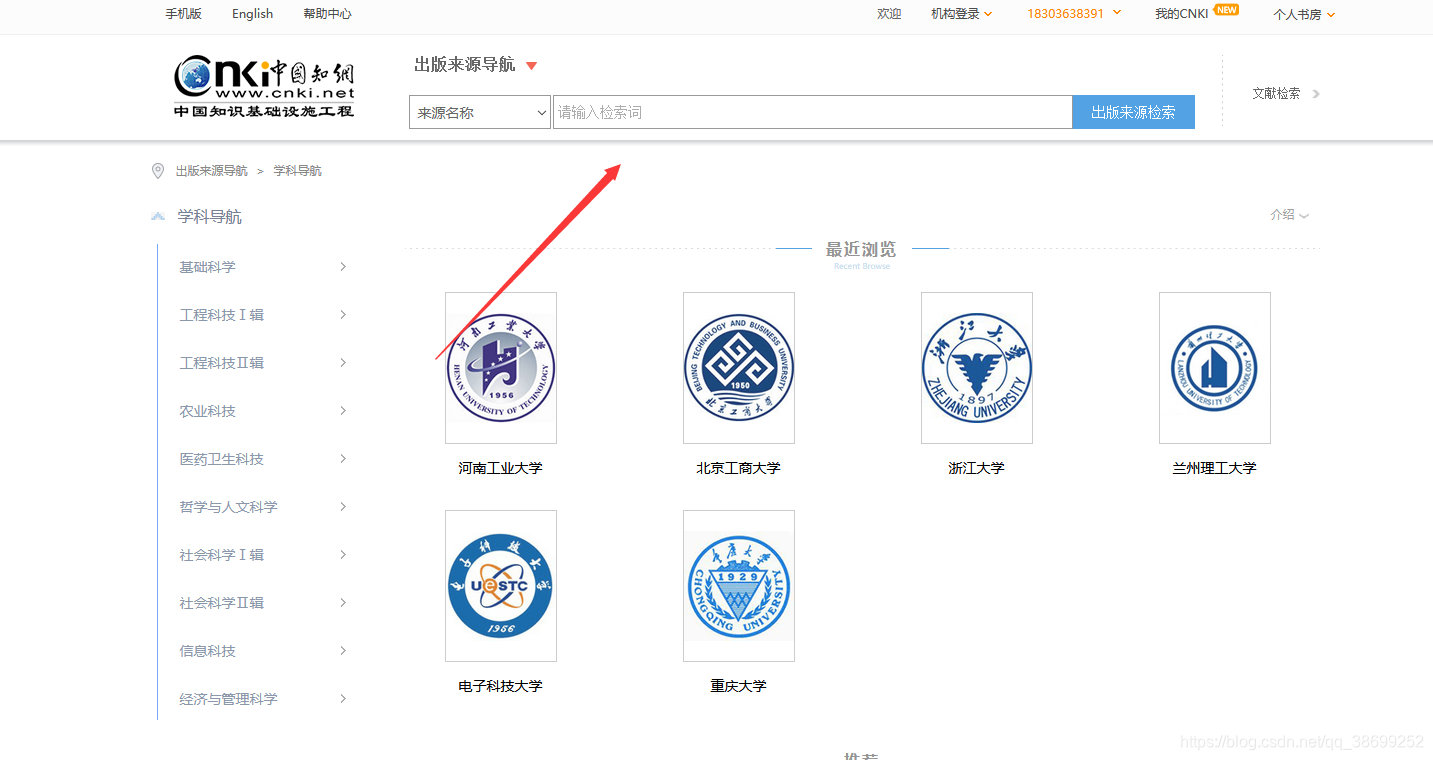The image size is (1433, 760).
Task: Open Lanzhou University of Technology logo
Action: pos(1215,368)
